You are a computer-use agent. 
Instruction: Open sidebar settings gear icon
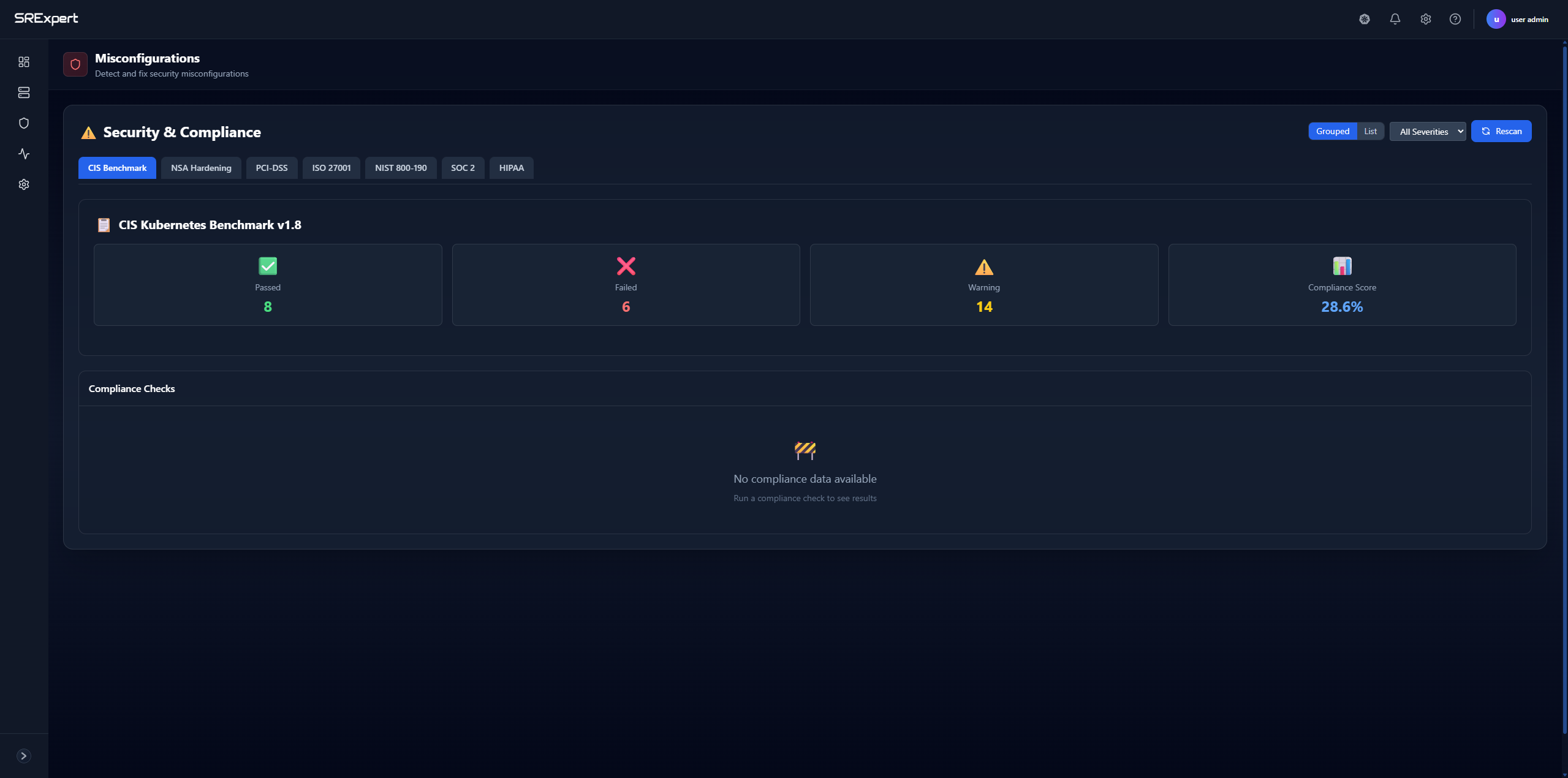tap(23, 184)
